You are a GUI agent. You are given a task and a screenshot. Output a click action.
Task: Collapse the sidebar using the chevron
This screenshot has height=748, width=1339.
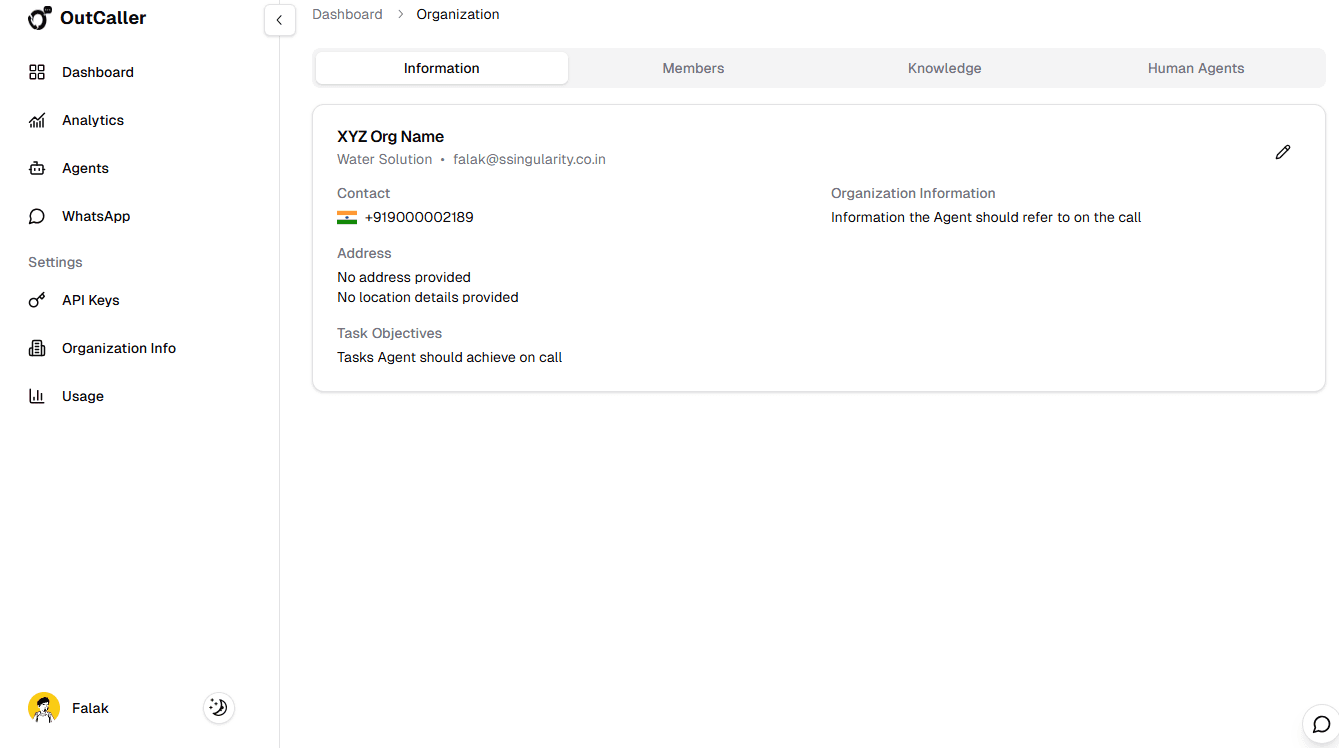point(280,20)
